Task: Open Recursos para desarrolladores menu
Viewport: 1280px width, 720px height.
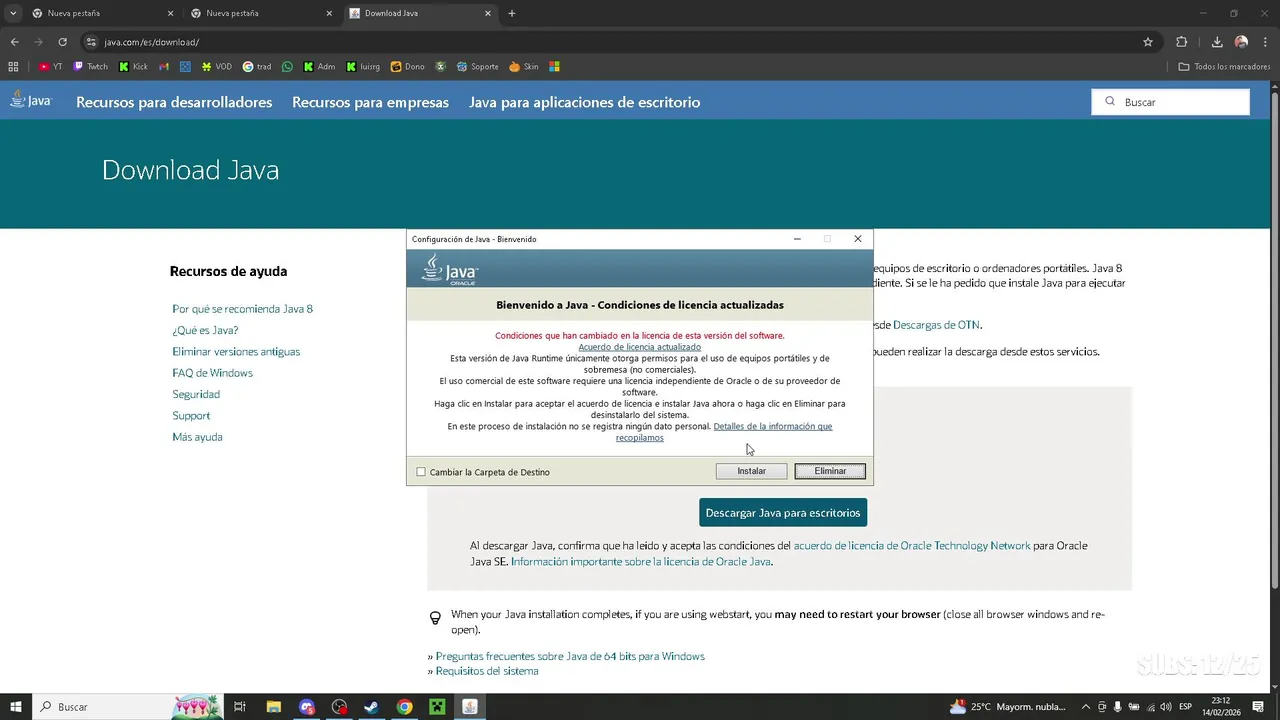Action: coord(174,102)
